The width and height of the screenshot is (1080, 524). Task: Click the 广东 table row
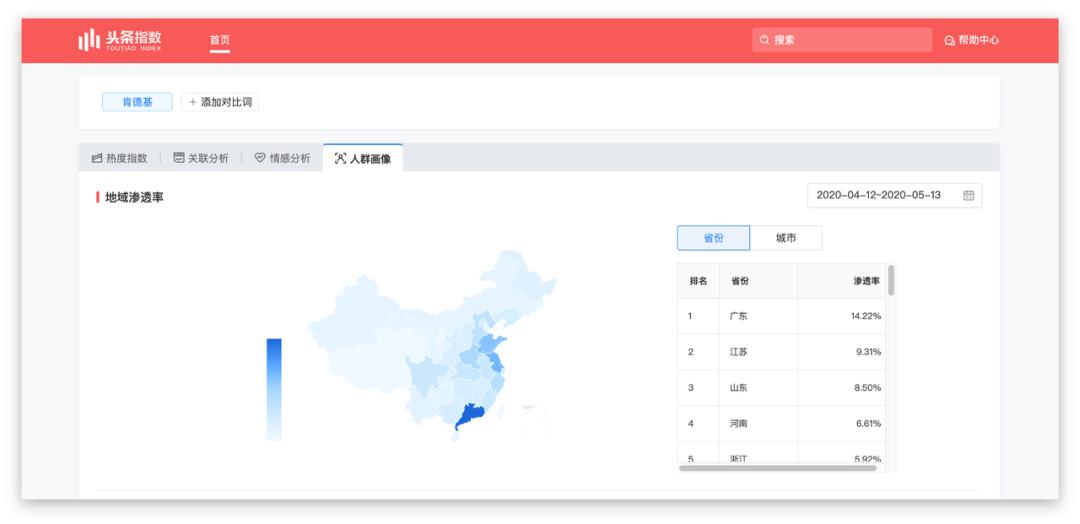tap(782, 316)
